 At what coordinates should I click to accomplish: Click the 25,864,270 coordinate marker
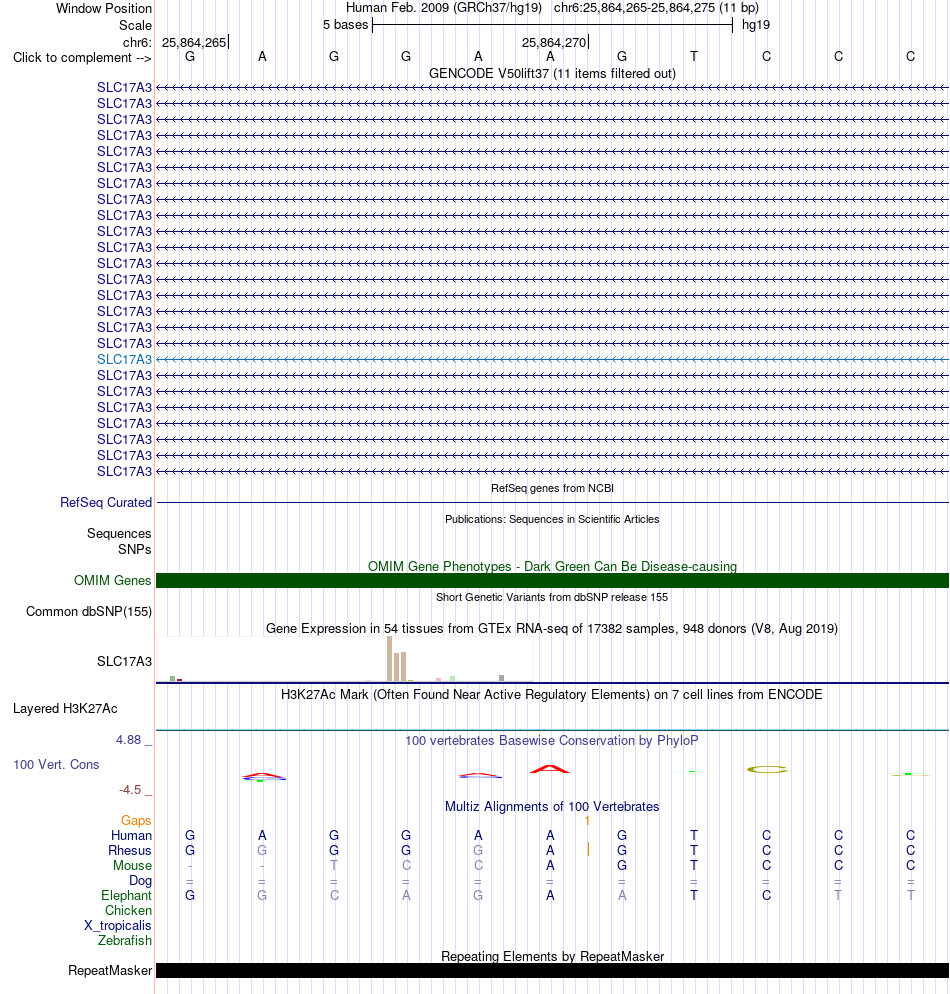pos(554,42)
